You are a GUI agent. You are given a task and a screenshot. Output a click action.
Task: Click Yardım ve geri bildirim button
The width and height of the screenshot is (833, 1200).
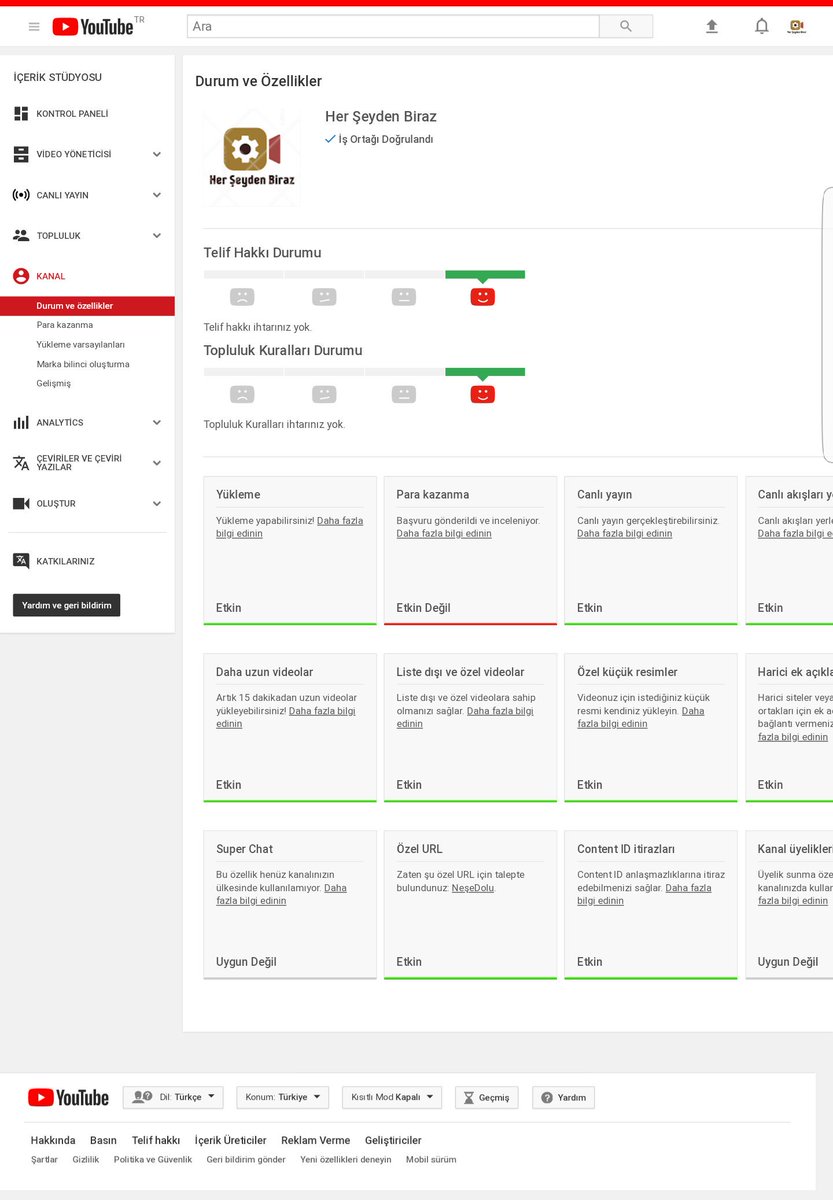click(66, 605)
